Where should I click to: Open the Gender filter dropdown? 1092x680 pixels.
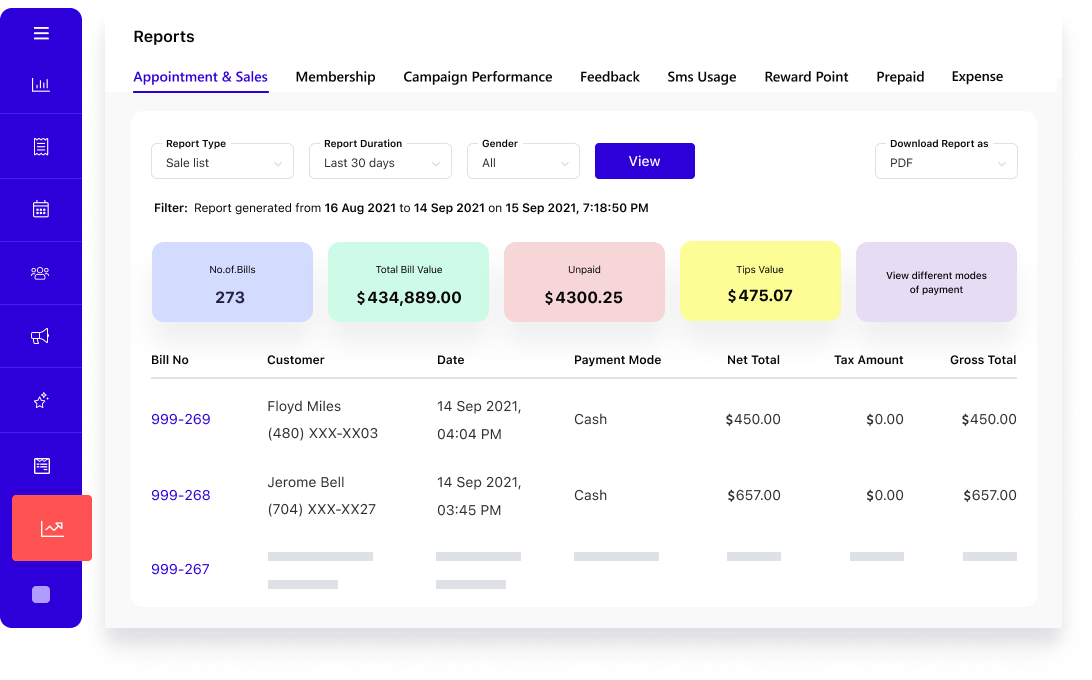(523, 161)
